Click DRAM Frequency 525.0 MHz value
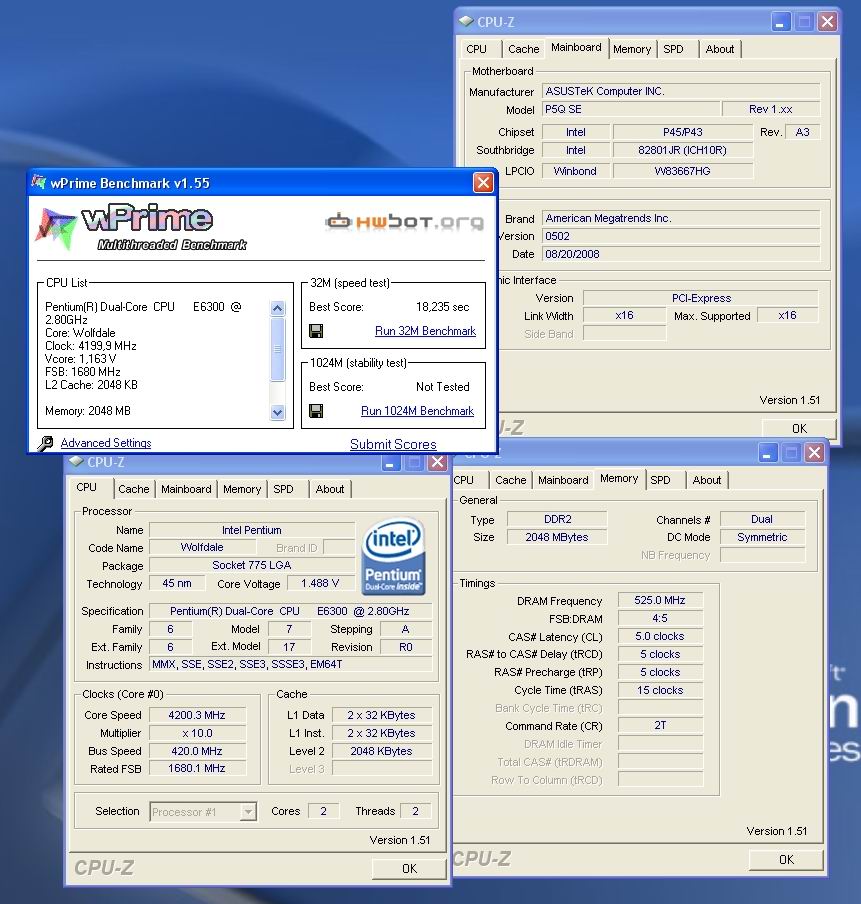The width and height of the screenshot is (861, 904). [660, 600]
